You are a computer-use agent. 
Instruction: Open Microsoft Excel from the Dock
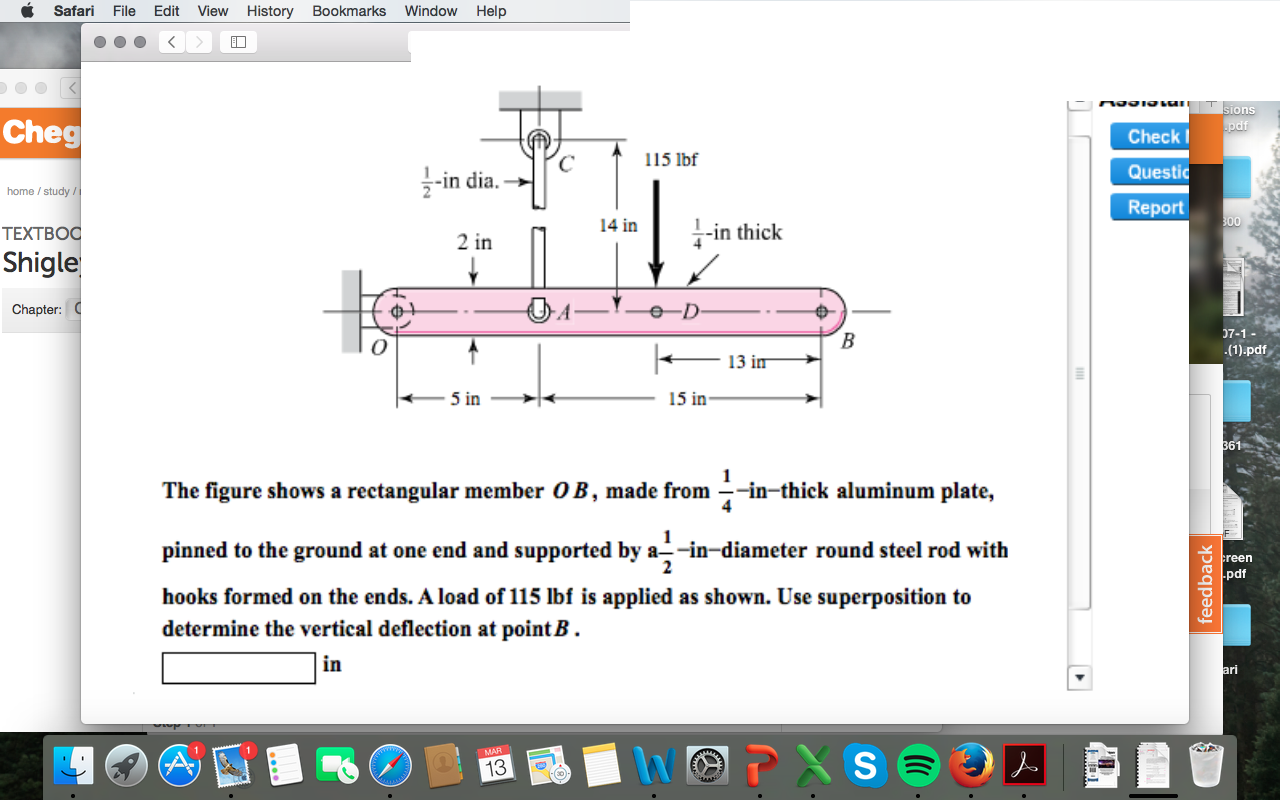tap(812, 764)
